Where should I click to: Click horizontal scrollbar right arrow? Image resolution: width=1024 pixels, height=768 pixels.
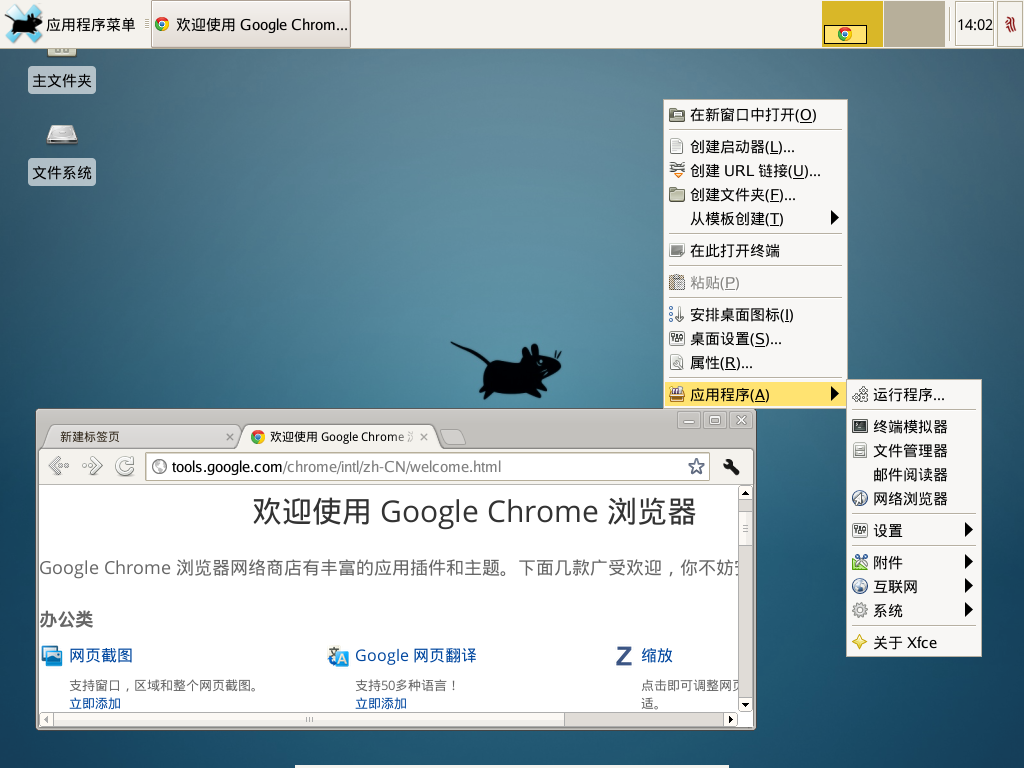coord(731,719)
